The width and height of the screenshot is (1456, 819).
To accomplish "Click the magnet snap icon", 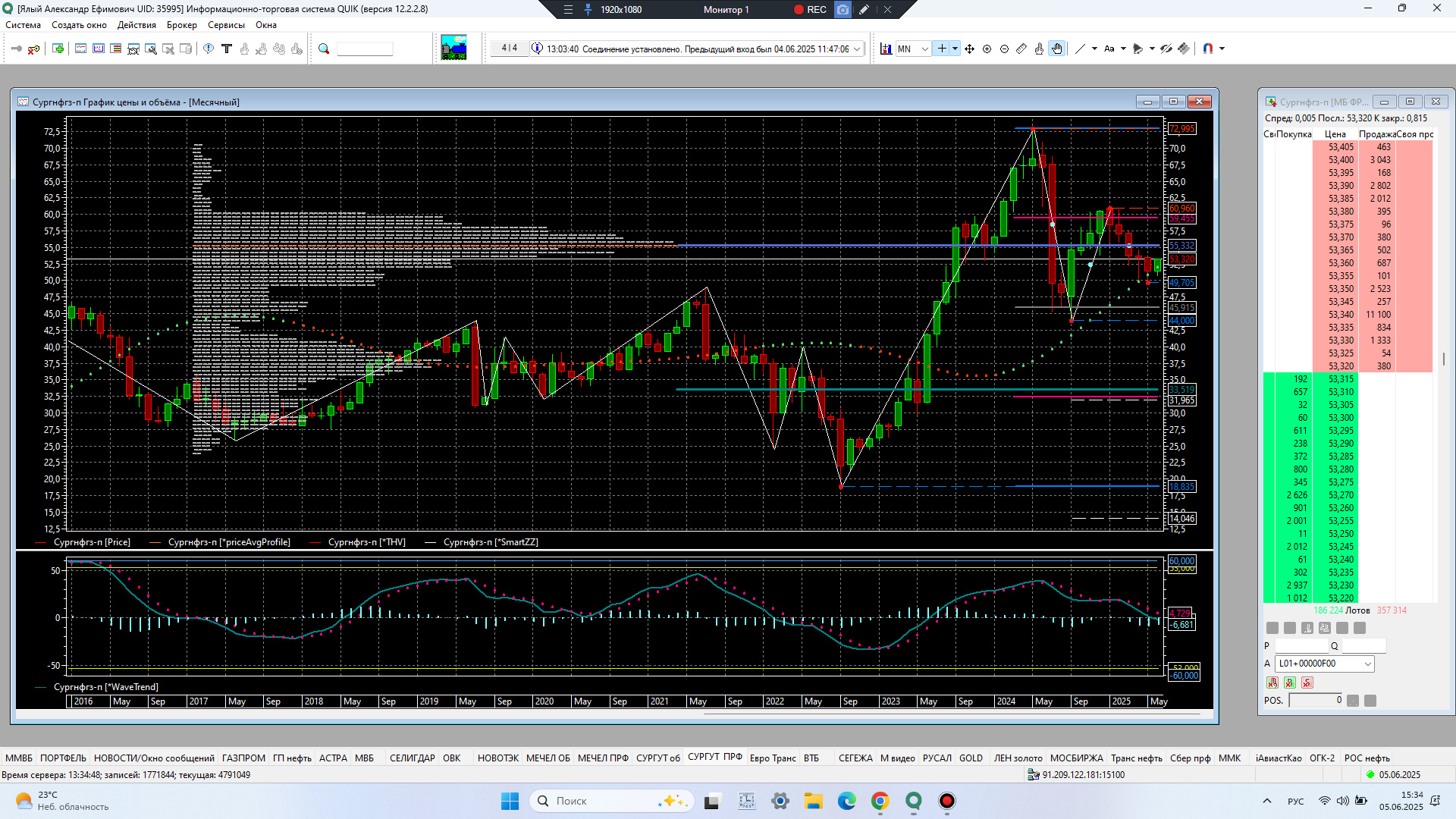I will point(1208,49).
